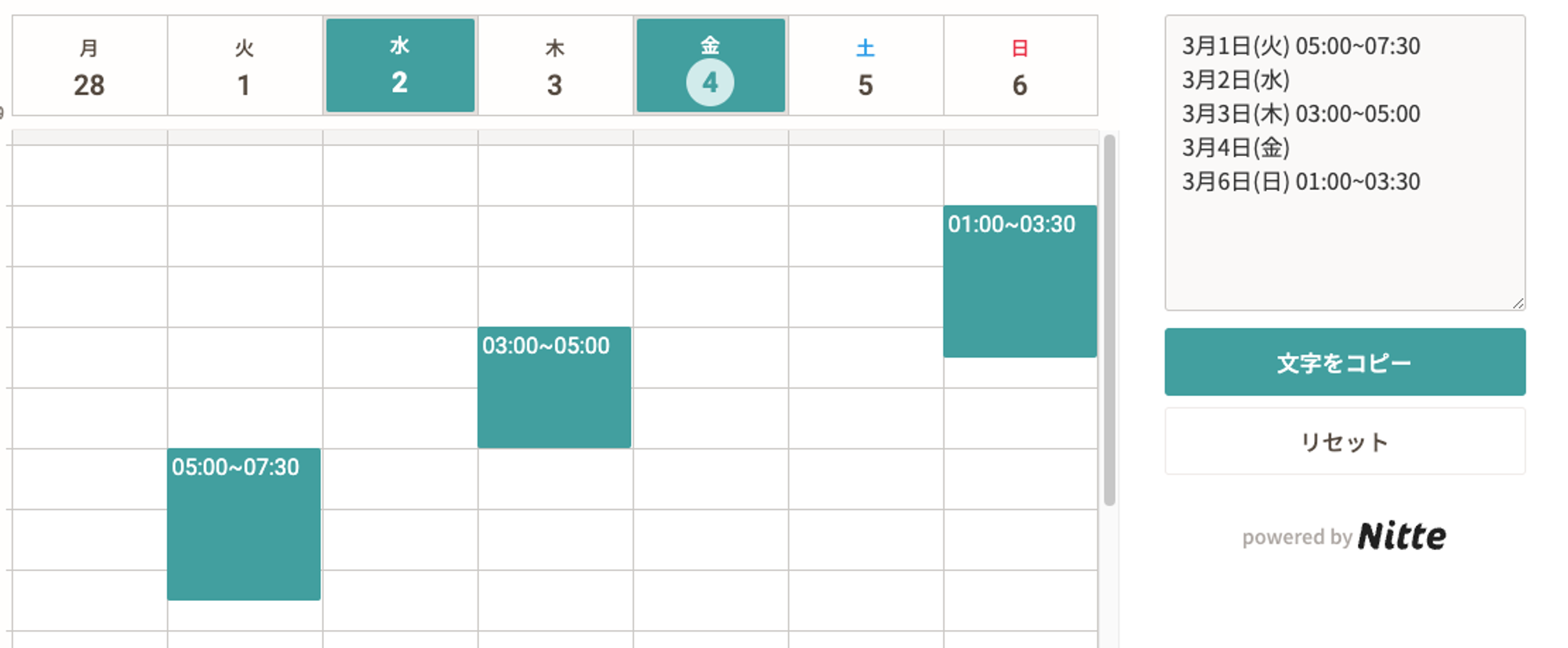
Task: Deselect the Friday 4 day header
Action: coord(710,66)
